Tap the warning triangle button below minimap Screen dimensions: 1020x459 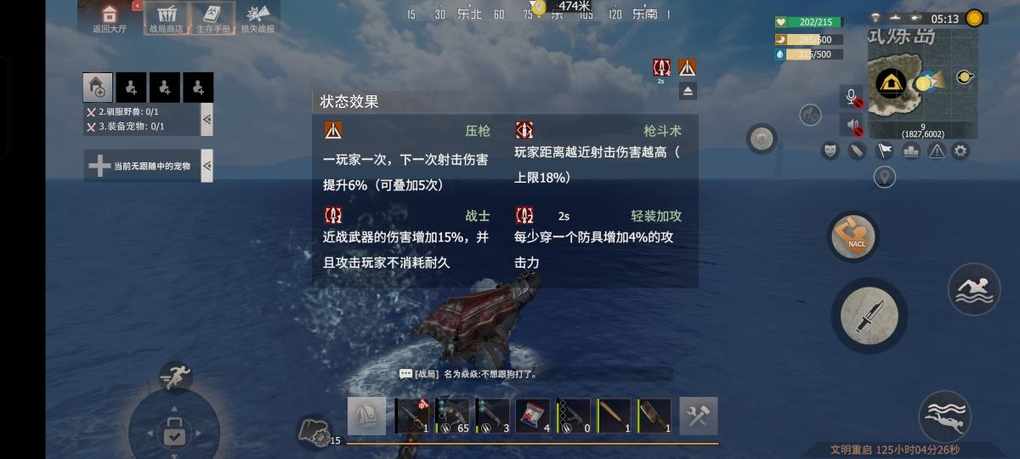coord(936,151)
